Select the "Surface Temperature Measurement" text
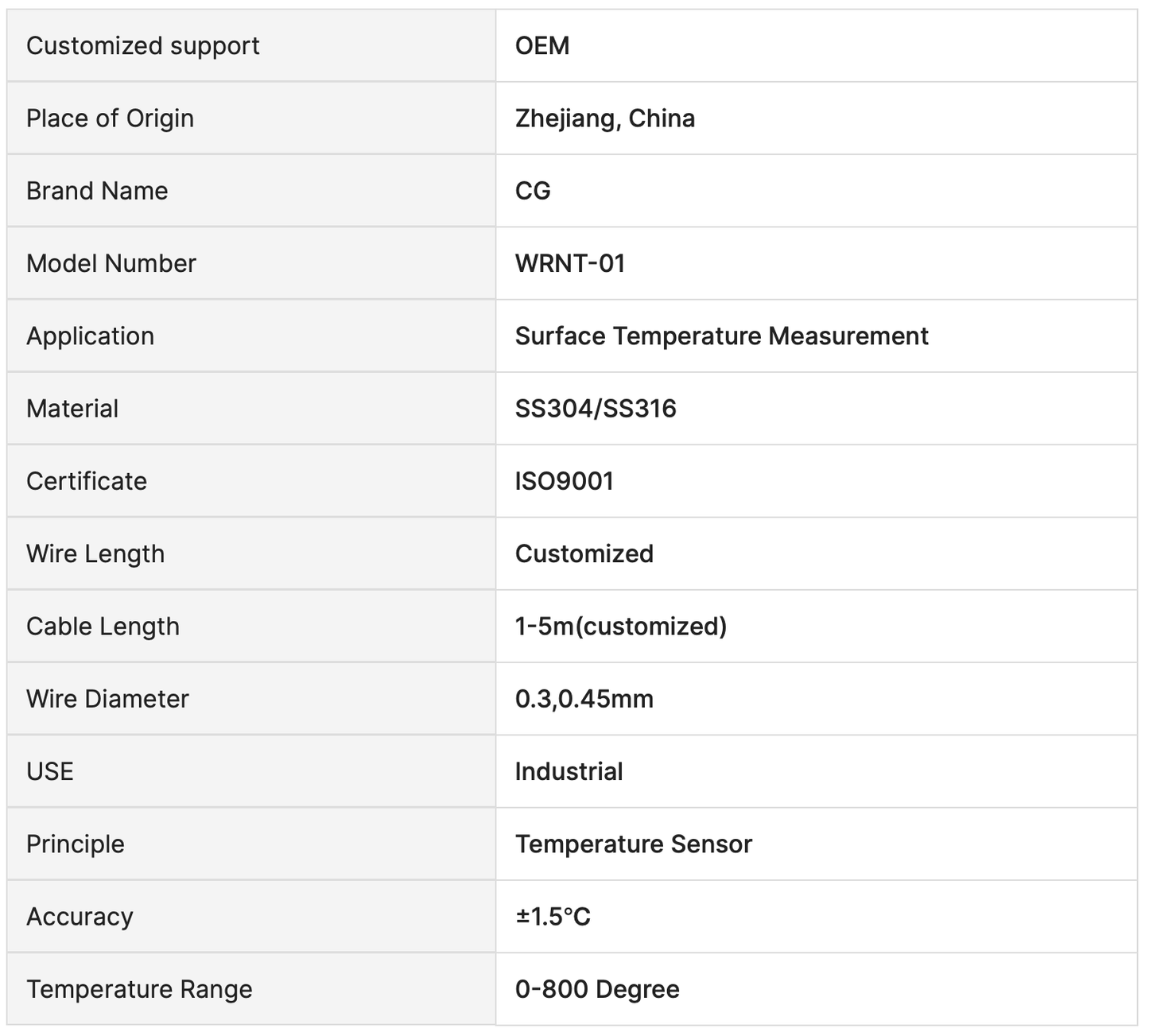 [x=721, y=336]
